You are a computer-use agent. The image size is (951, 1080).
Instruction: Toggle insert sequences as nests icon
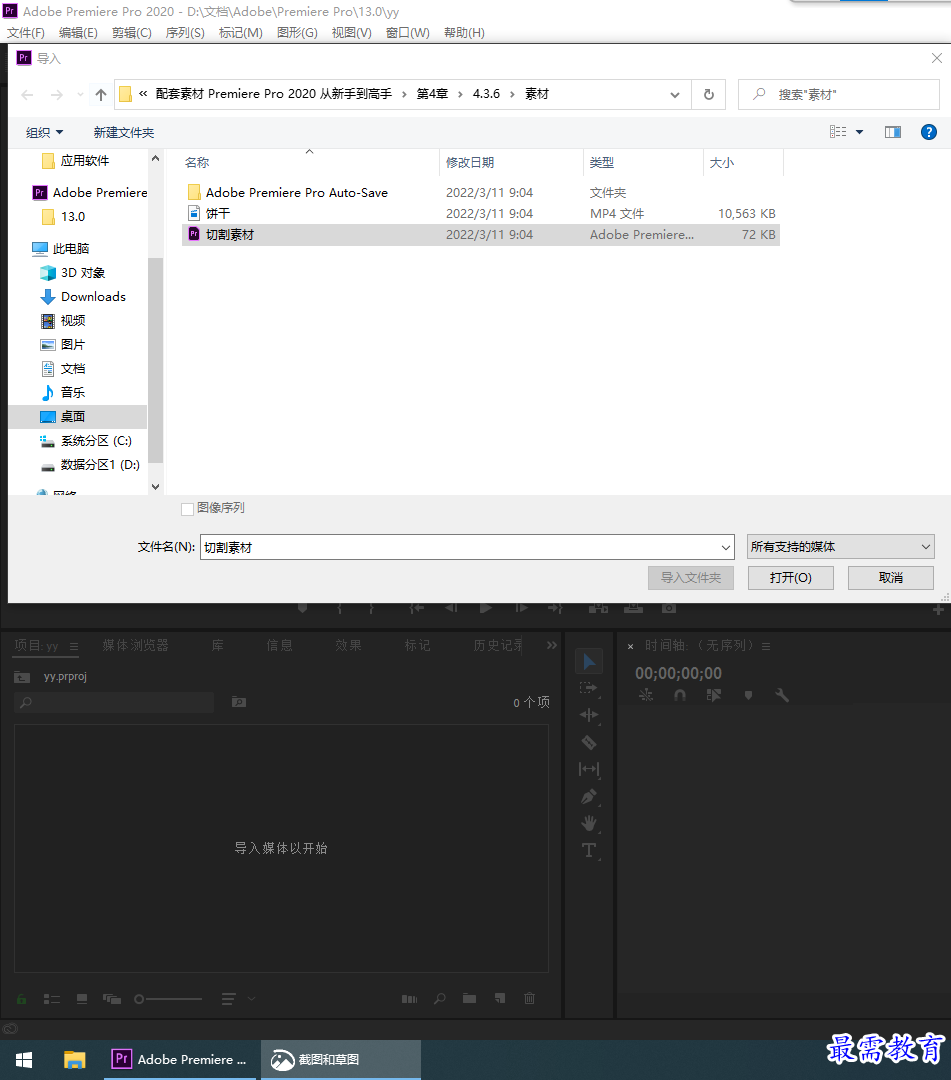646,695
